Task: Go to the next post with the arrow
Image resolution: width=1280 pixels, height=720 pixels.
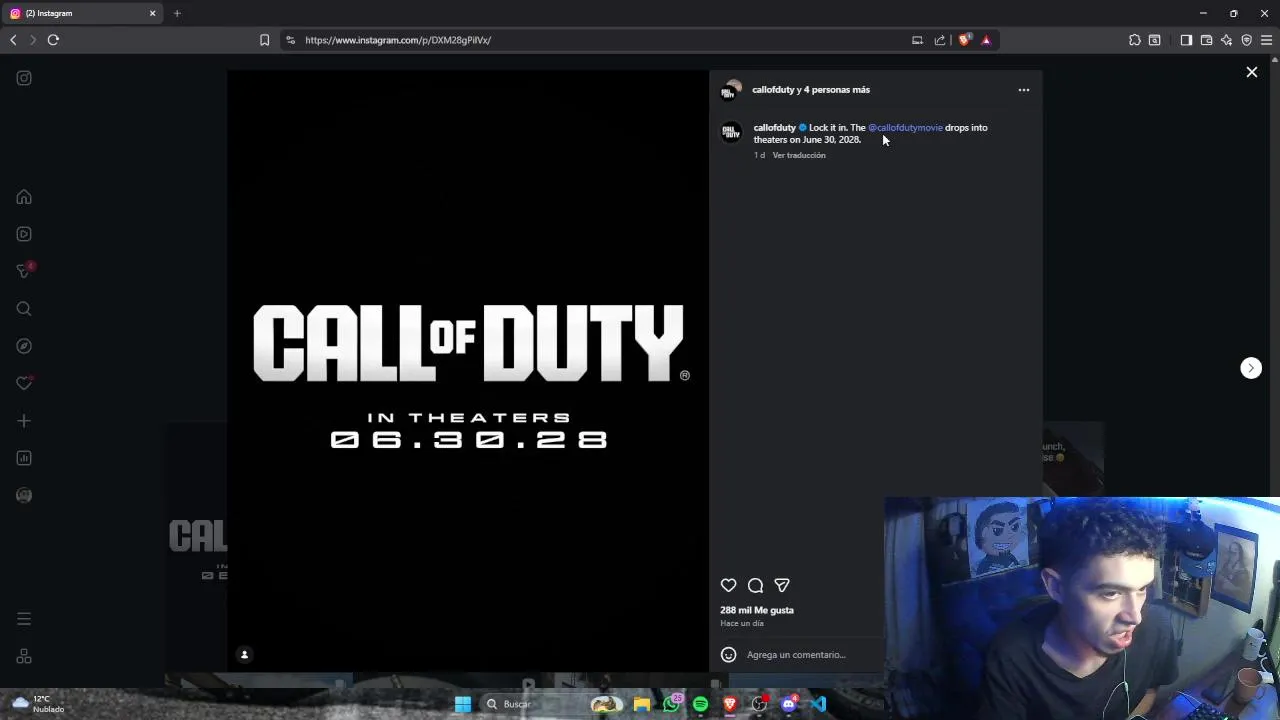Action: 1251,368
